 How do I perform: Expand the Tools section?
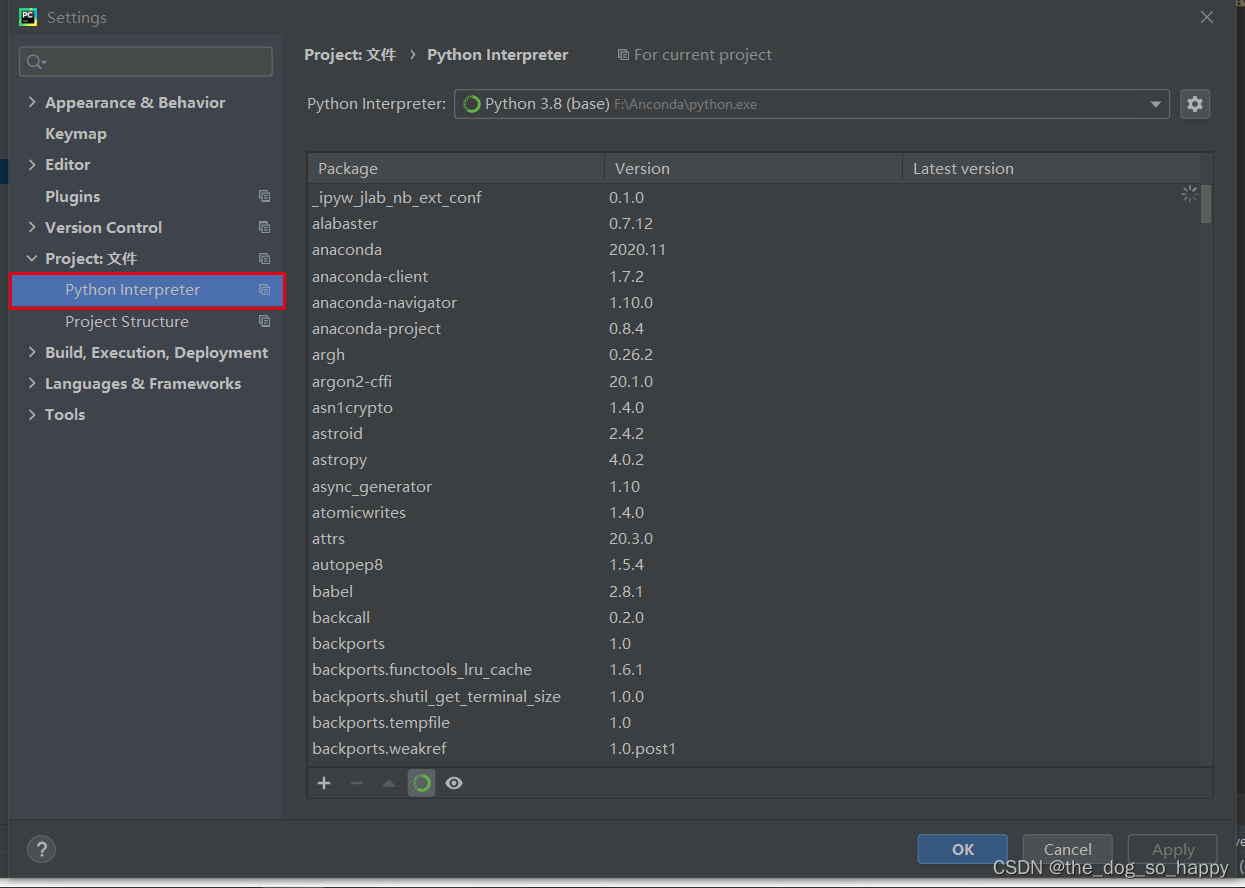point(32,414)
